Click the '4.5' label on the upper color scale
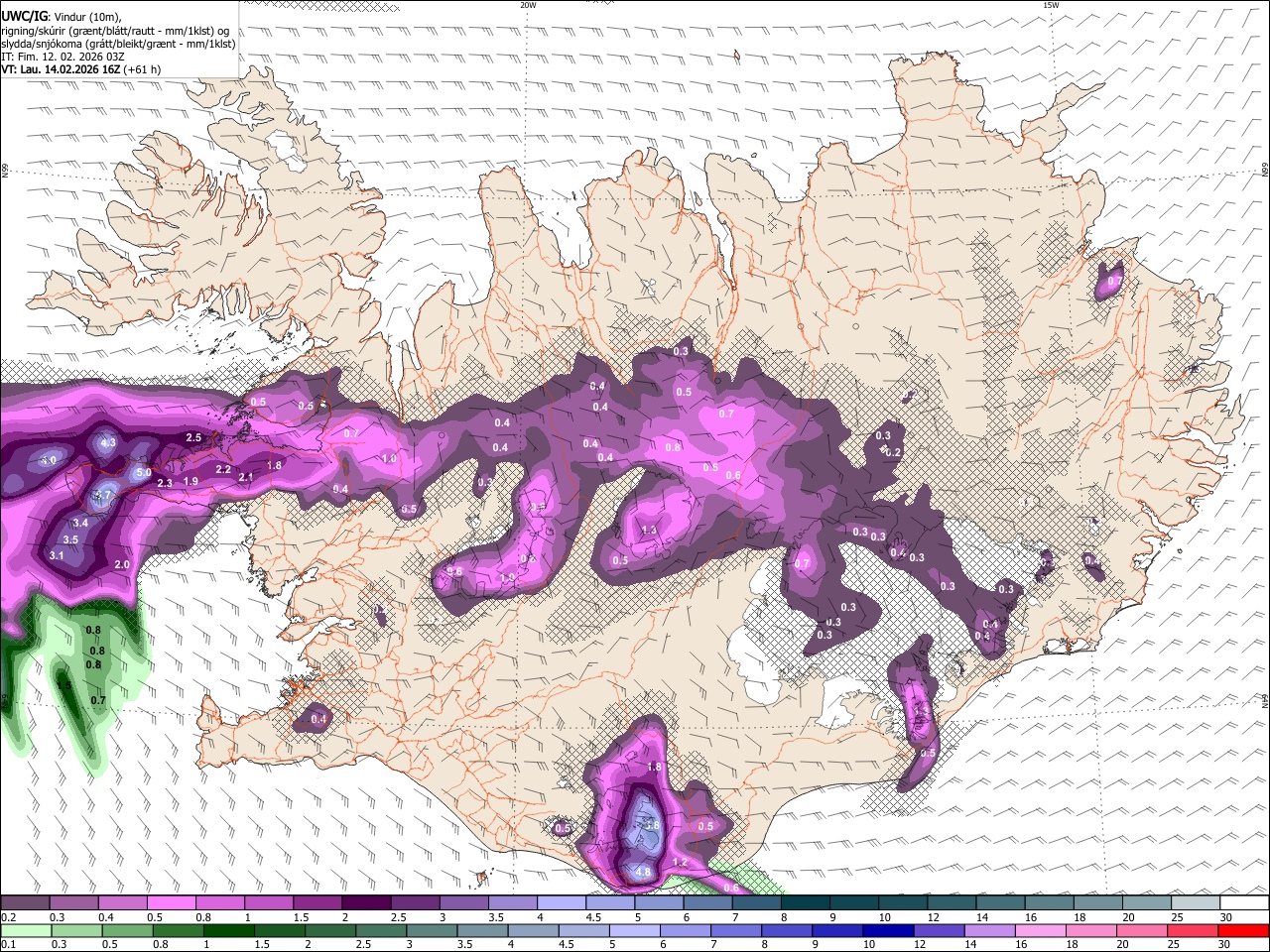1270x952 pixels. tap(593, 917)
